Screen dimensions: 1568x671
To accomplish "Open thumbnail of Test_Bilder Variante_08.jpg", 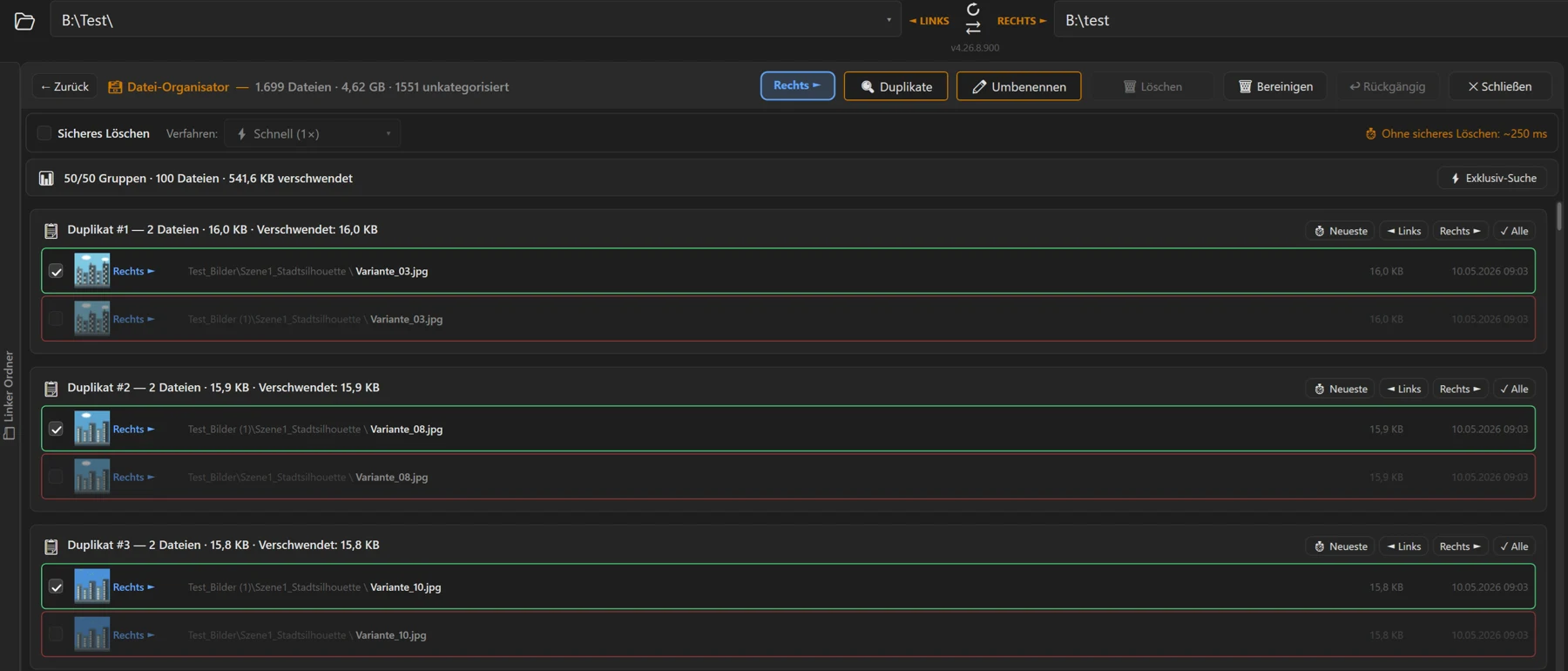I will pyautogui.click(x=91, y=477).
